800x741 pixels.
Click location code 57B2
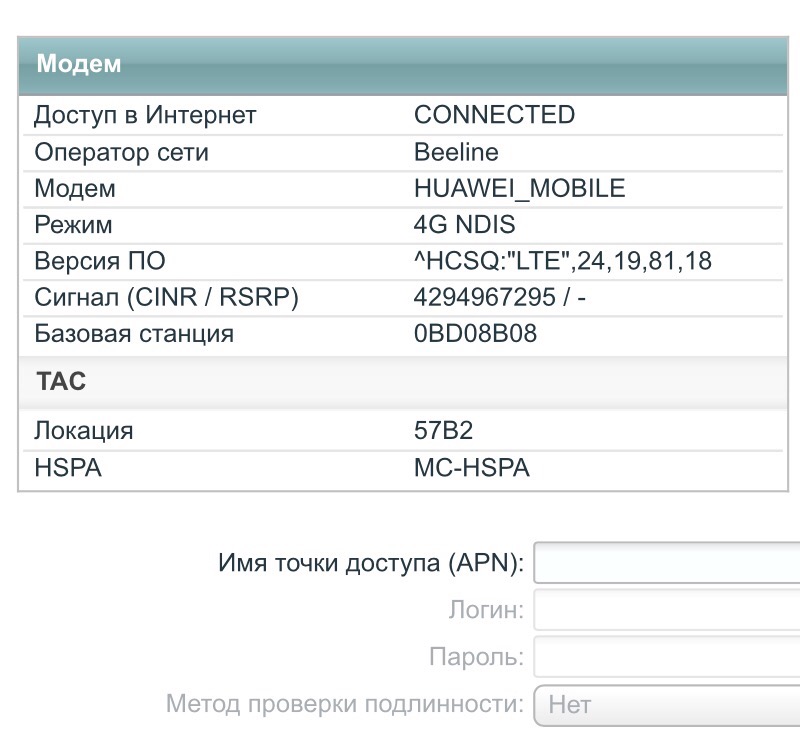click(x=443, y=431)
